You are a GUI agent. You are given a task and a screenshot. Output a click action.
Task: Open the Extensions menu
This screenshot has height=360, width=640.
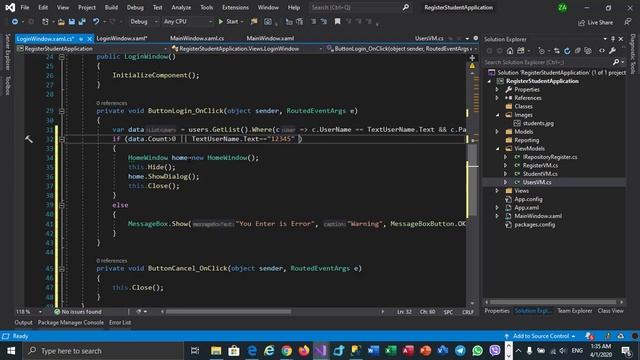(x=235, y=7)
